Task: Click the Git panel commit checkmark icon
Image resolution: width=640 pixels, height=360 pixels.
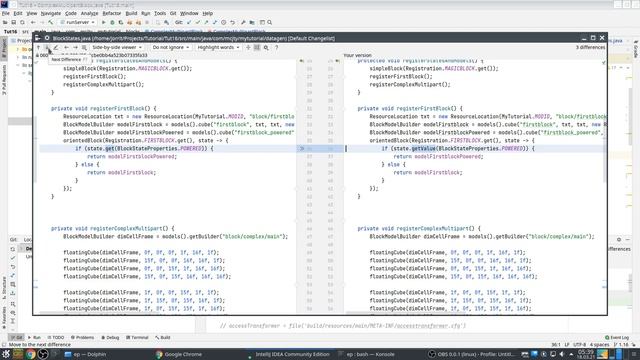Action: (x=13, y=258)
